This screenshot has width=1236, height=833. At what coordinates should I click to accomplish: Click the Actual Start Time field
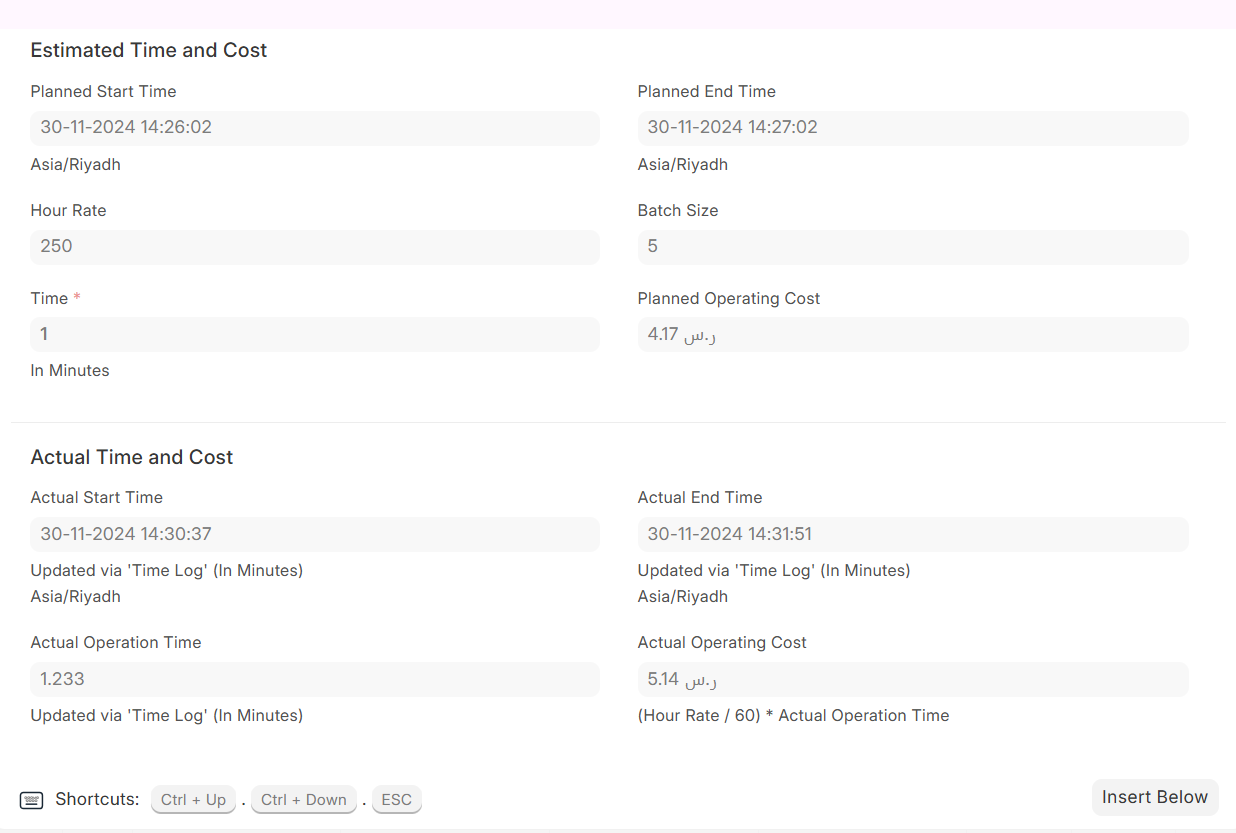(314, 535)
